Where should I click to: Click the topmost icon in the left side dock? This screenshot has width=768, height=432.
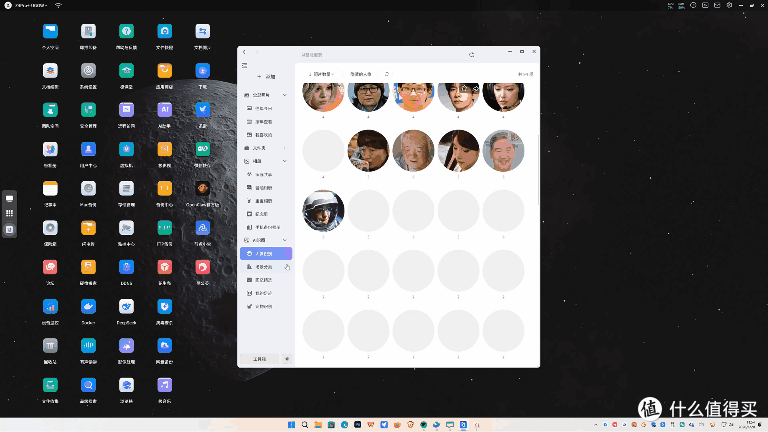point(9,199)
